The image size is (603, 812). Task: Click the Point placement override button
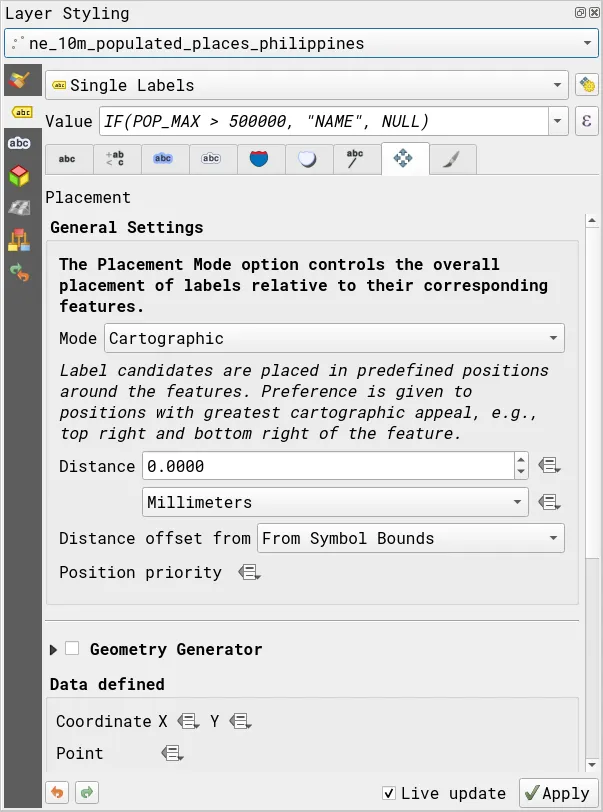point(171,753)
